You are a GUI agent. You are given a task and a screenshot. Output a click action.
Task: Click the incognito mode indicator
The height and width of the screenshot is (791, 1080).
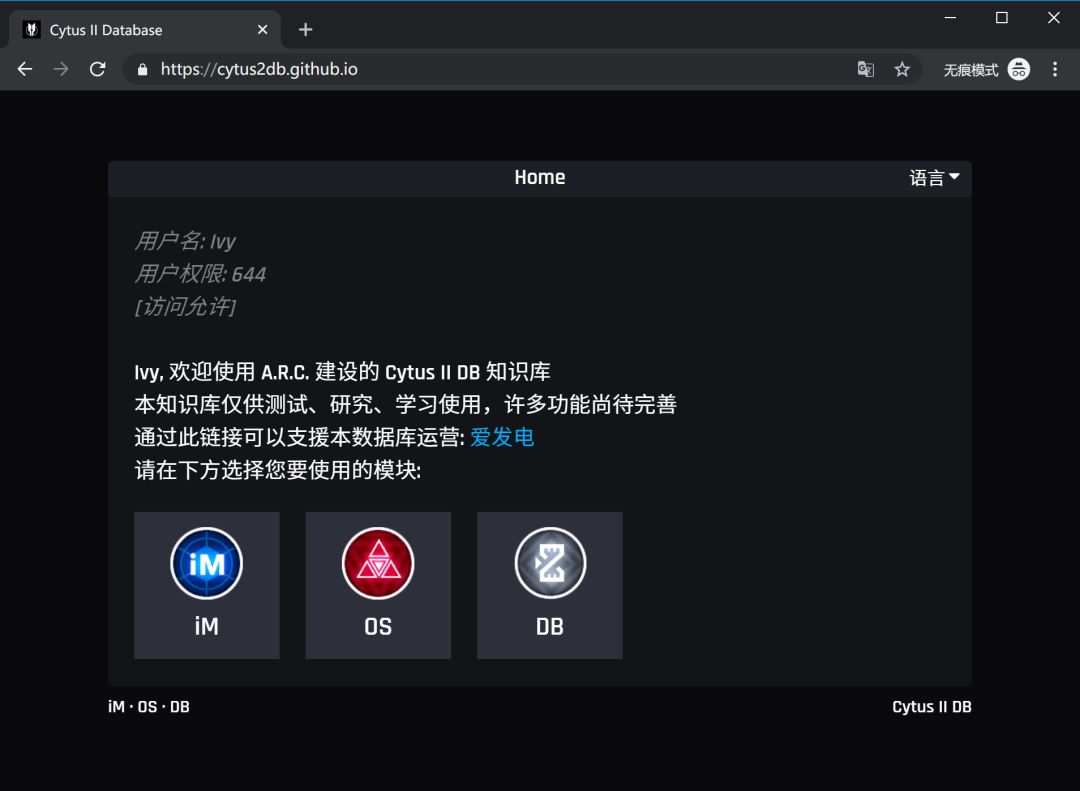(x=986, y=69)
